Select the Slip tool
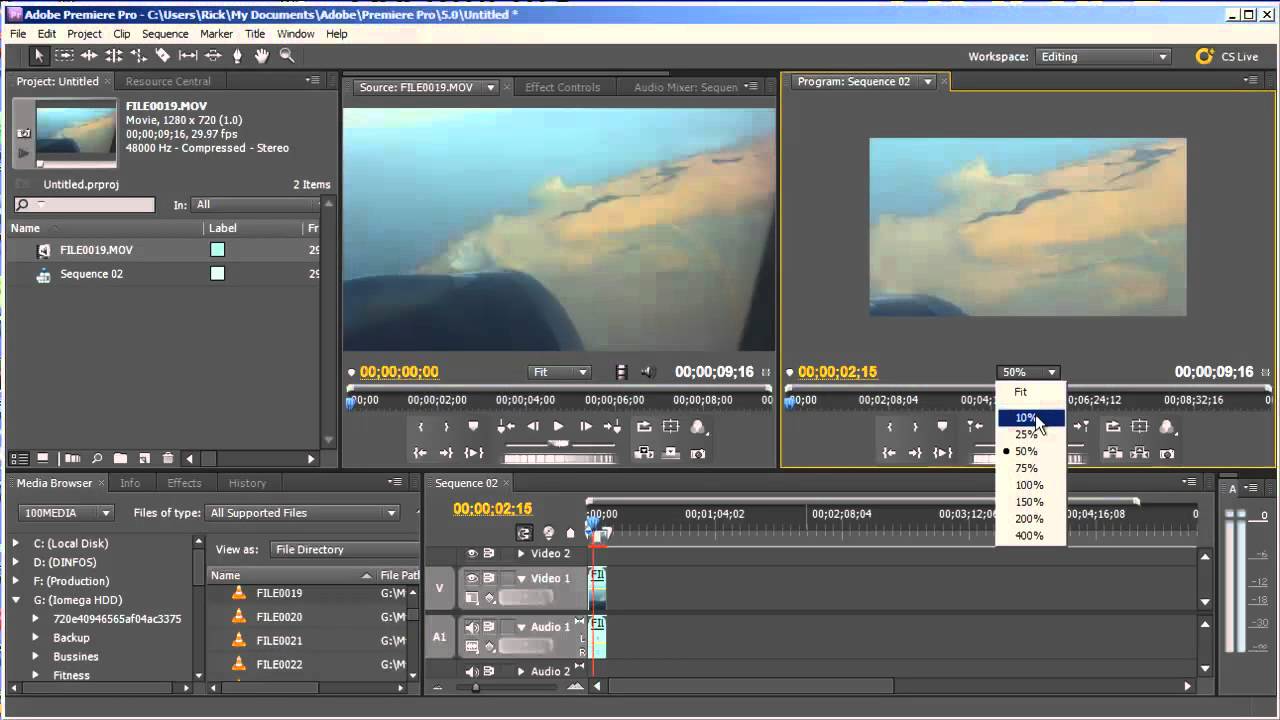Screen dimensions: 1280x720 pos(188,57)
